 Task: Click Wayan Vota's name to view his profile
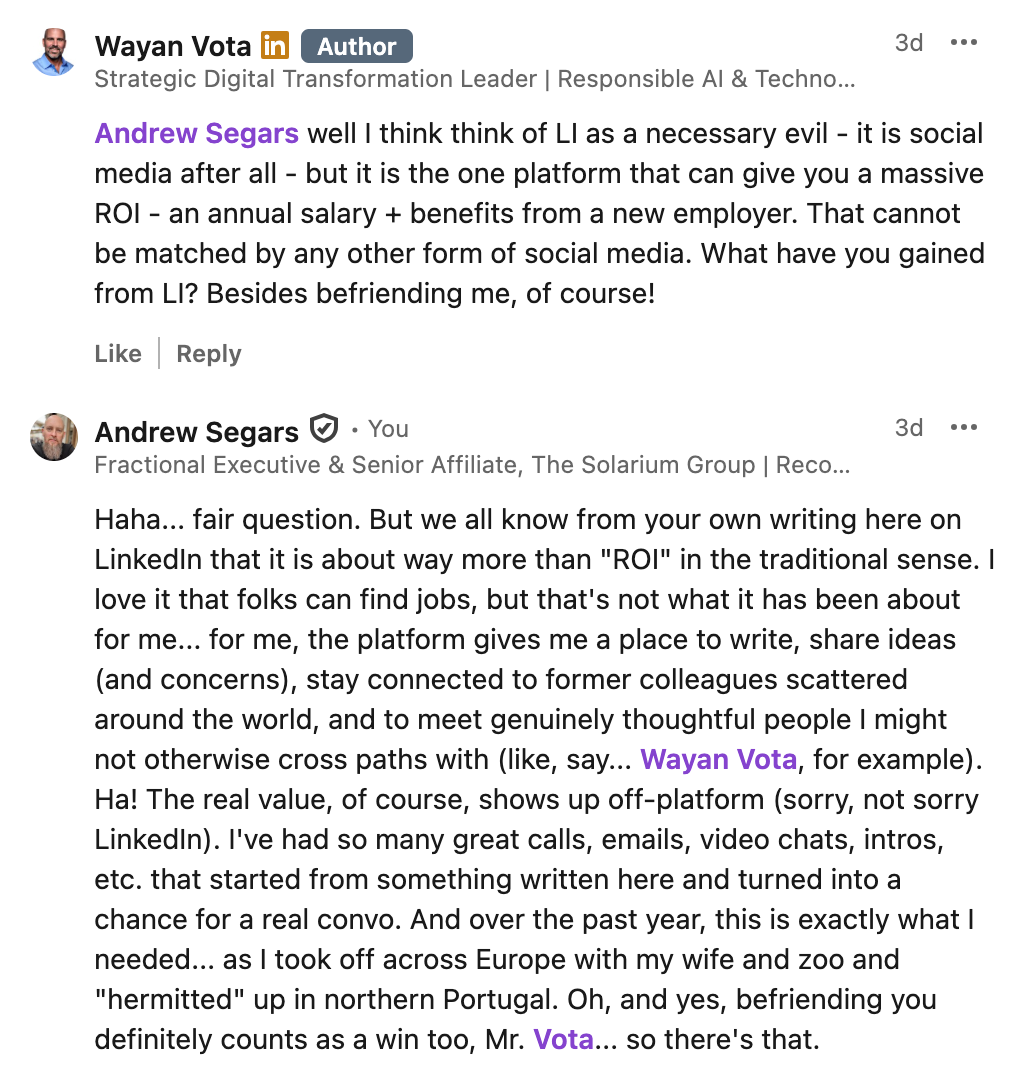pyautogui.click(x=172, y=45)
